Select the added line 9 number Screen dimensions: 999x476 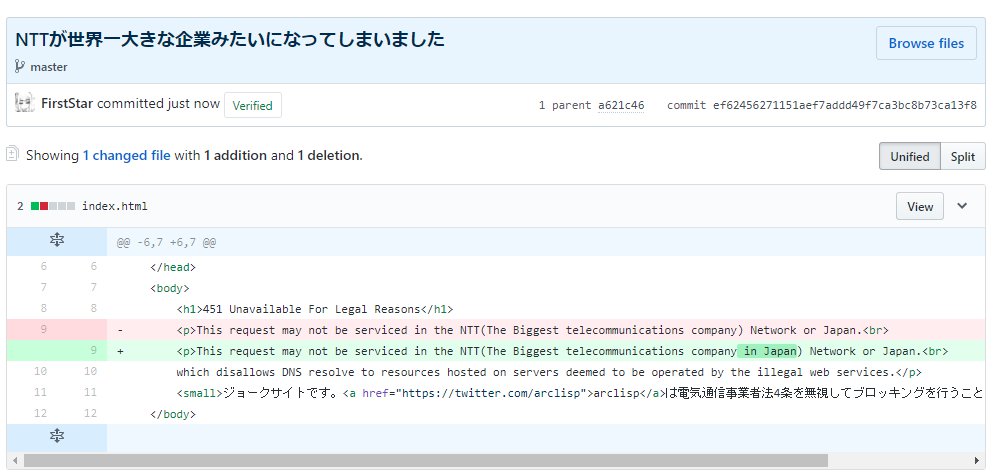pyautogui.click(x=92, y=350)
